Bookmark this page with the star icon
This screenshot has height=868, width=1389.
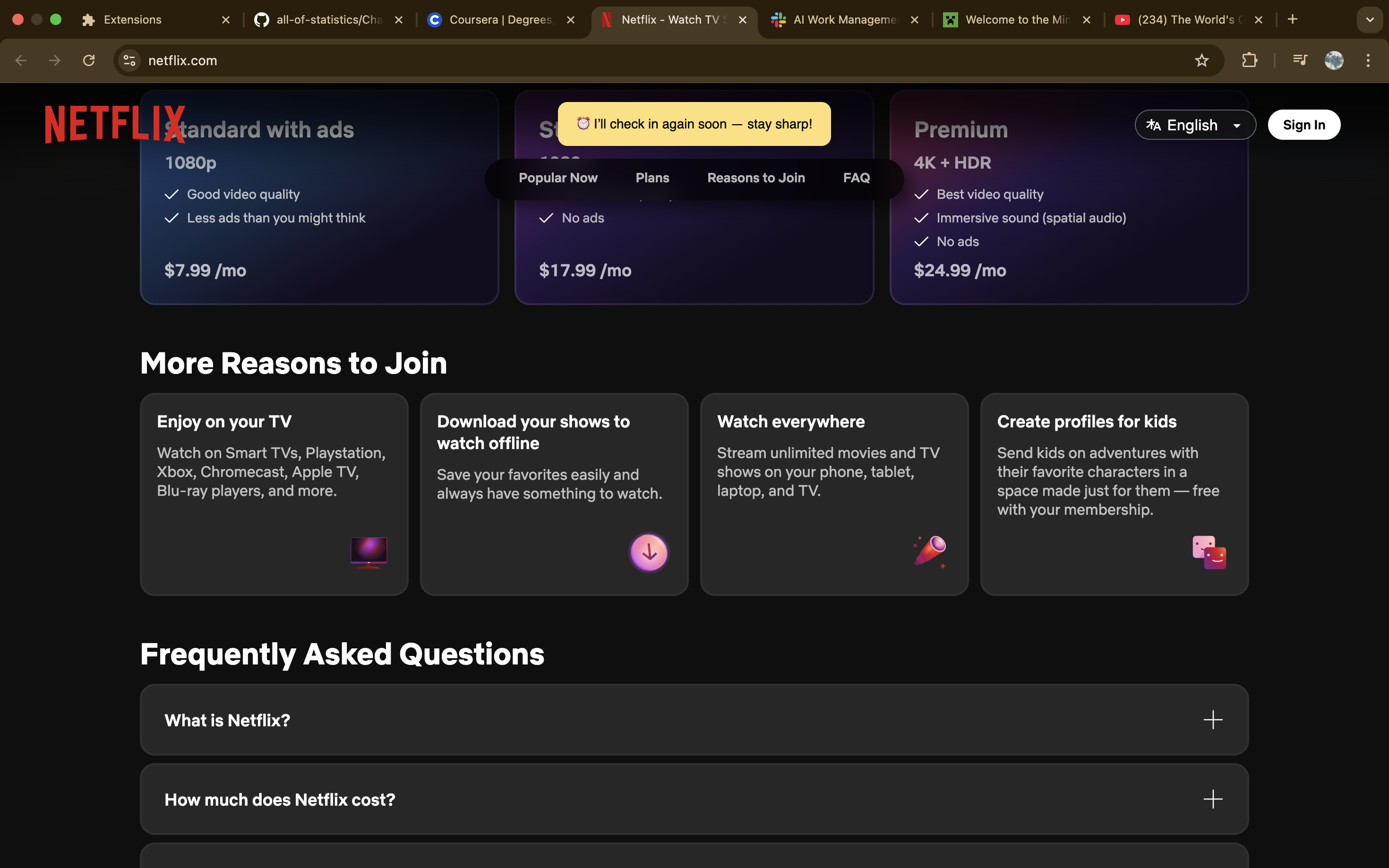pyautogui.click(x=1201, y=60)
